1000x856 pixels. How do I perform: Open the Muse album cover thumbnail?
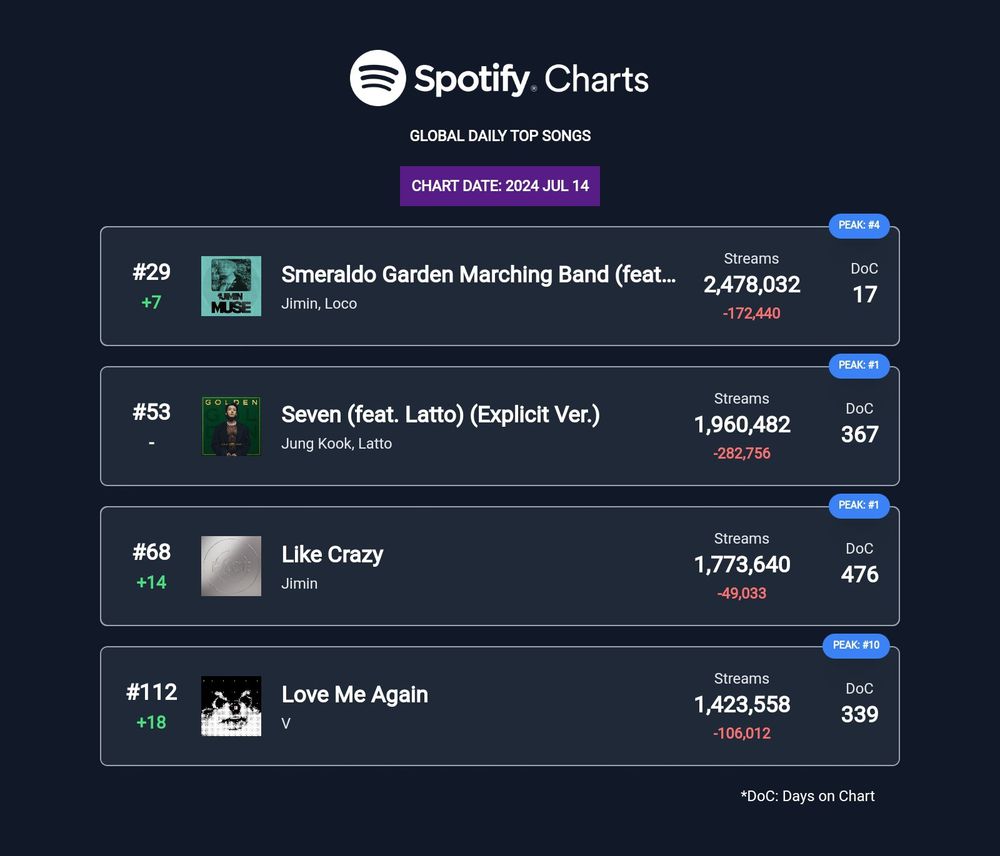(231, 286)
